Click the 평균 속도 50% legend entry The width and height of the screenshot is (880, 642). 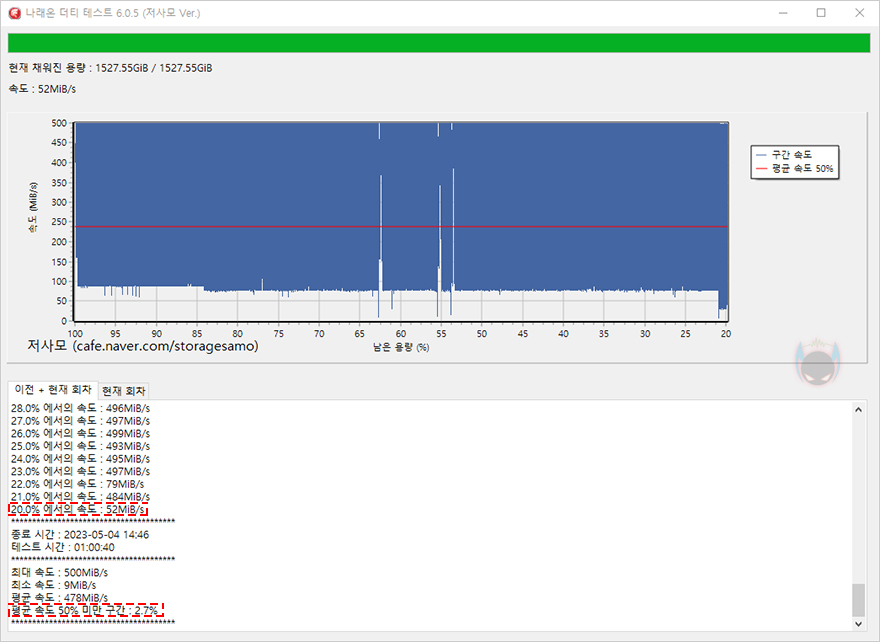[794, 168]
